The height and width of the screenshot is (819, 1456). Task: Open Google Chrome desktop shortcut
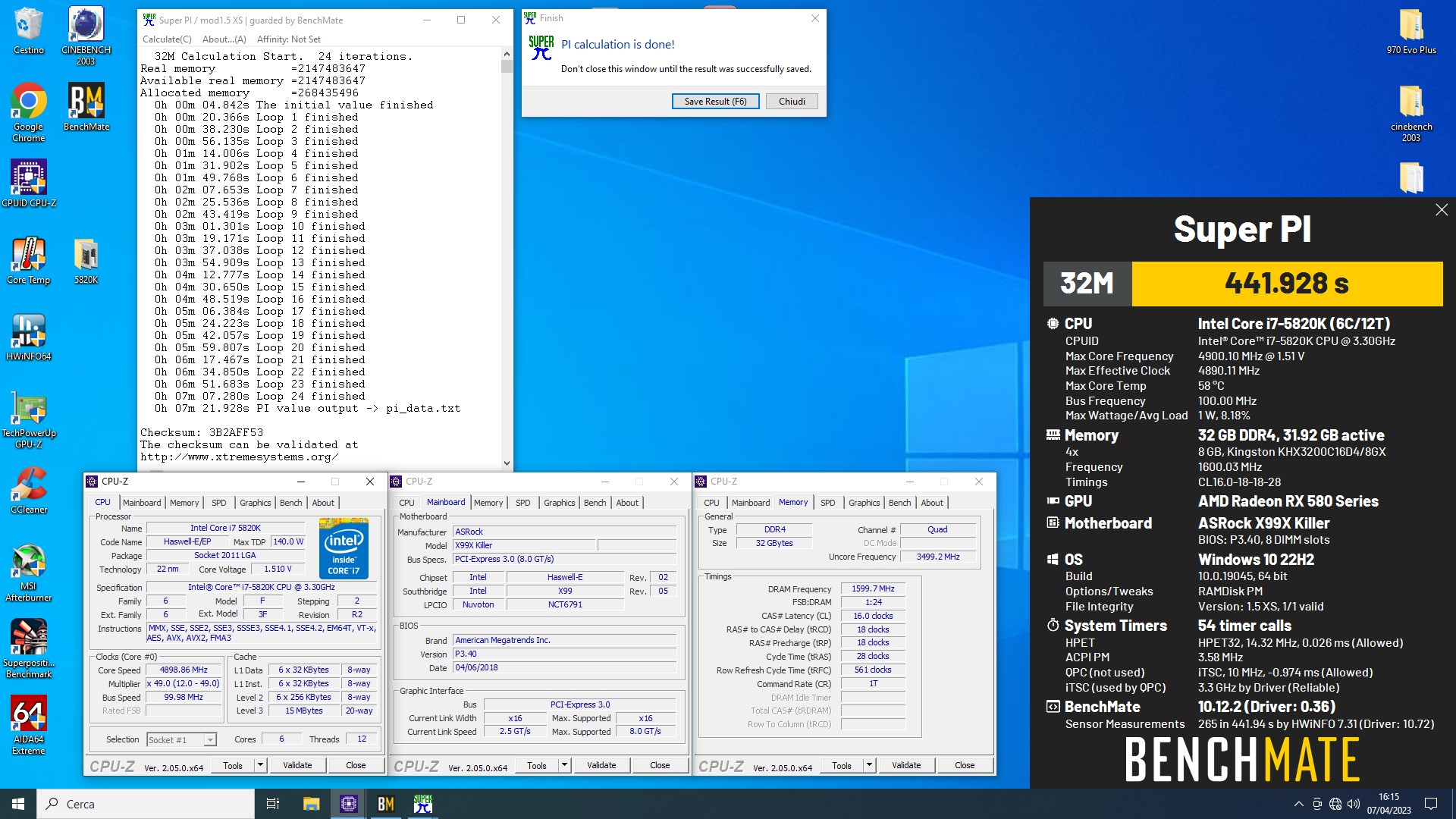[28, 112]
